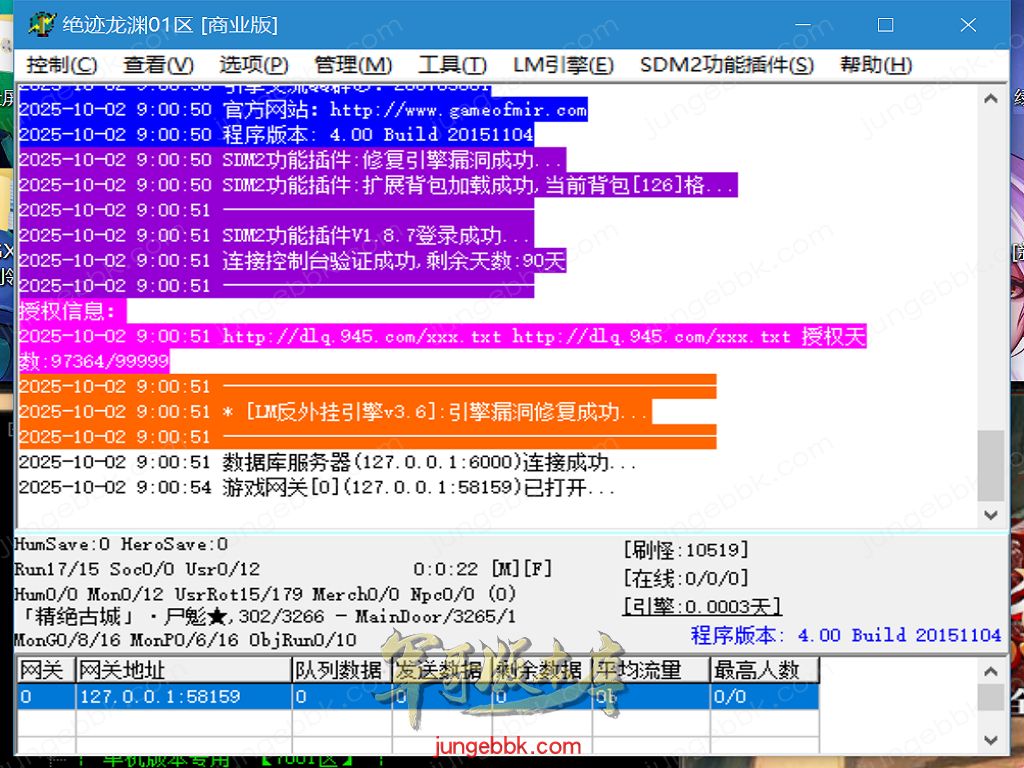Image resolution: width=1024 pixels, height=768 pixels.
Task: Open the SDM2功能插件(S) menu
Action: point(727,65)
